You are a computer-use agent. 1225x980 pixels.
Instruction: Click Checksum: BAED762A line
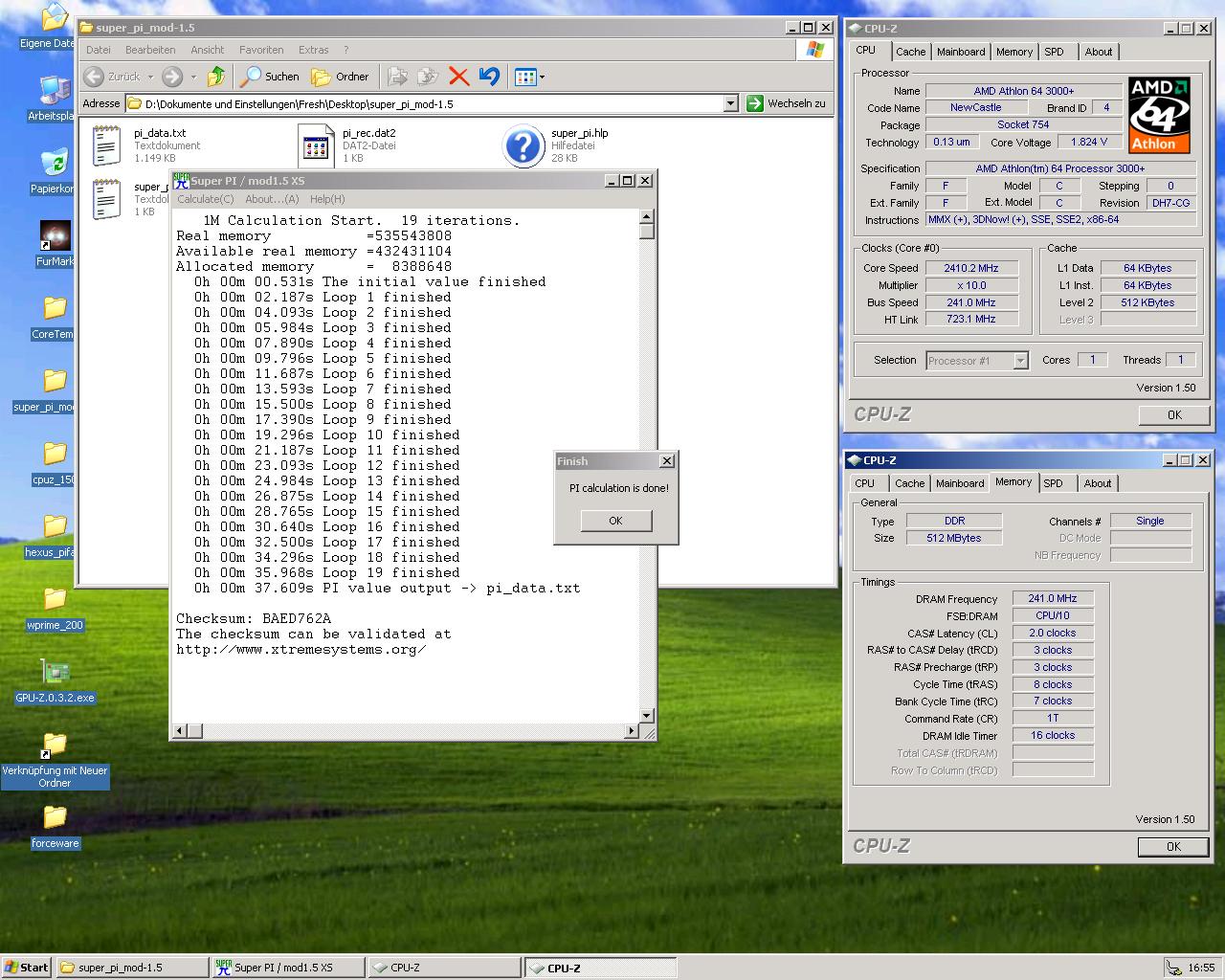254,618
